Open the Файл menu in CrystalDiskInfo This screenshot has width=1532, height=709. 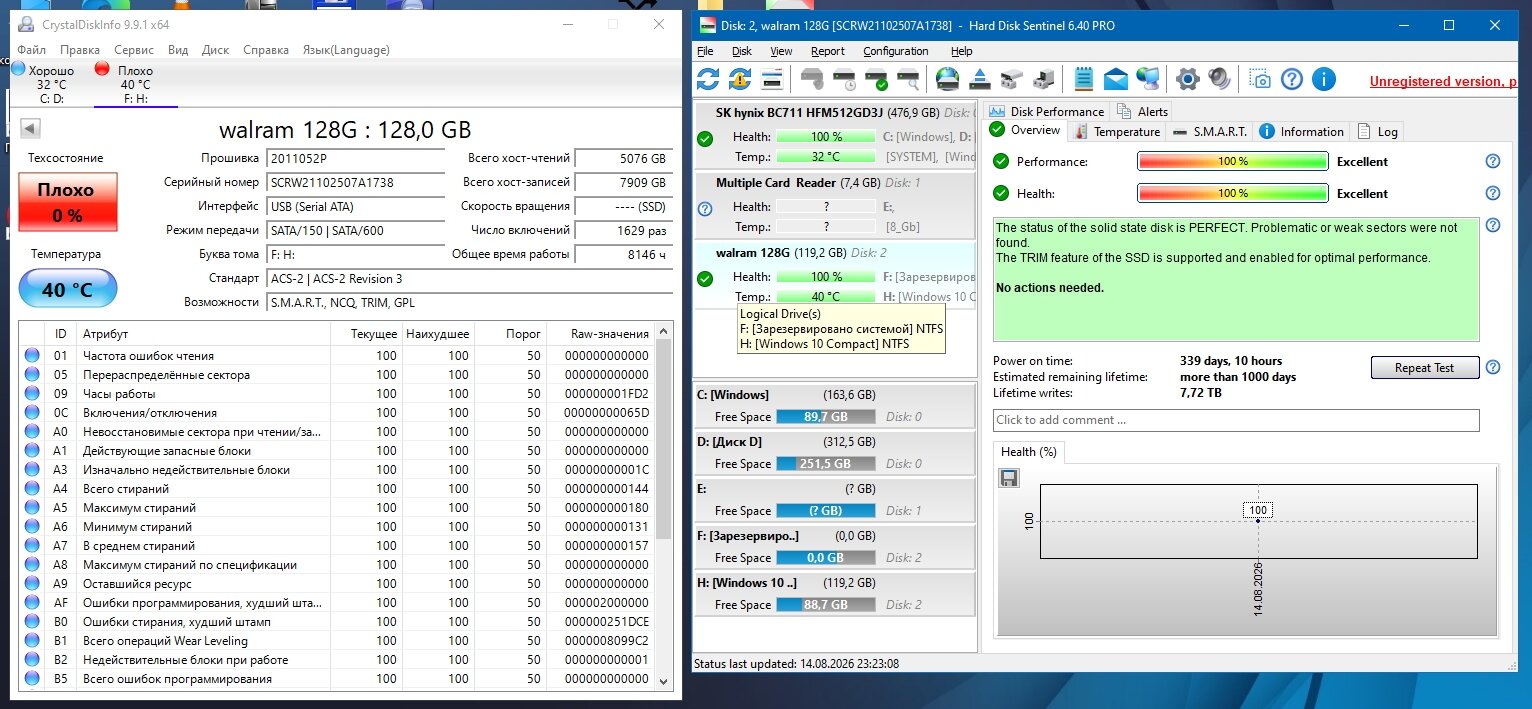pyautogui.click(x=31, y=50)
